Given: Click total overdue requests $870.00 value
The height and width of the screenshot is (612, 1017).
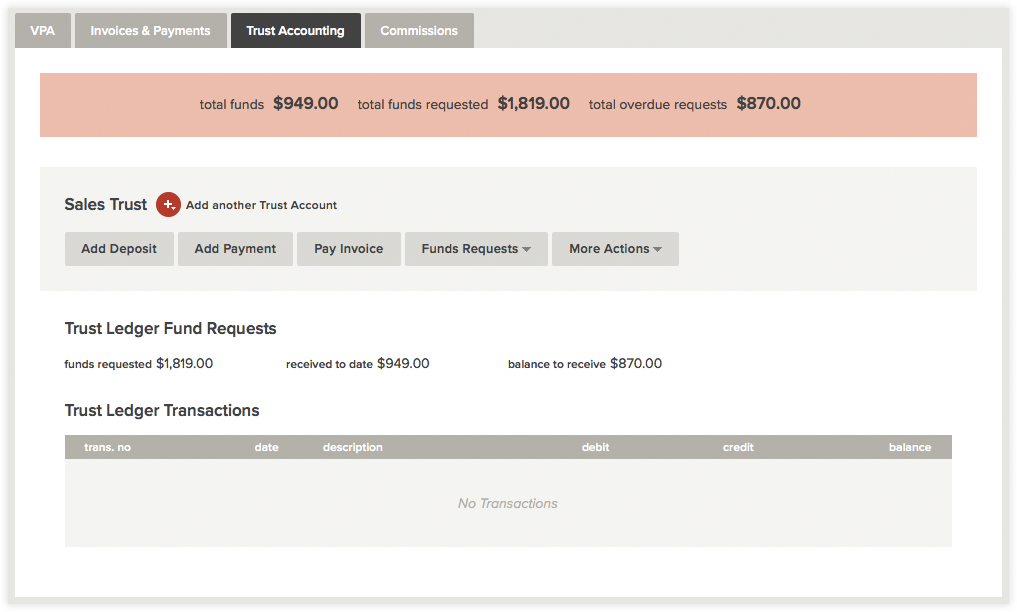Looking at the screenshot, I should click(769, 104).
